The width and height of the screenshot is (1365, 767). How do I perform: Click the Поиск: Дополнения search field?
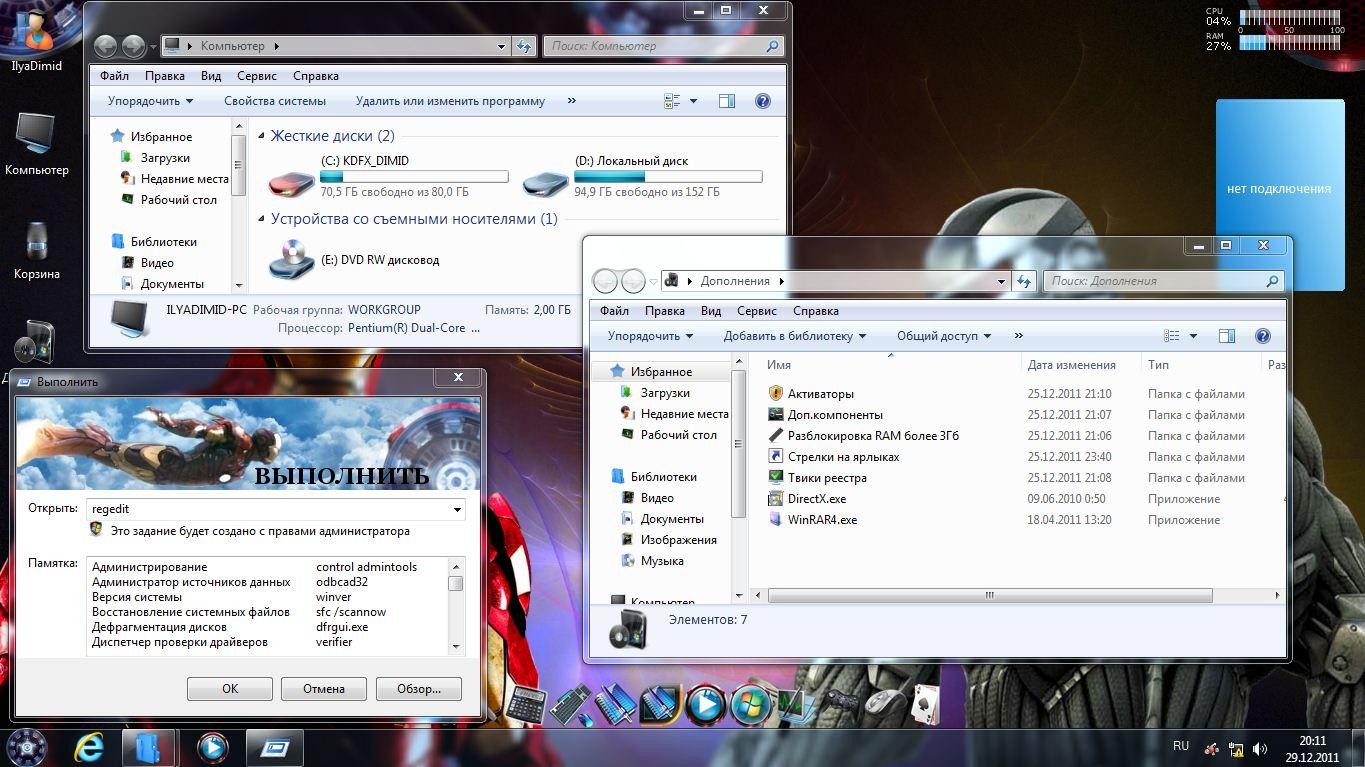coord(1163,281)
